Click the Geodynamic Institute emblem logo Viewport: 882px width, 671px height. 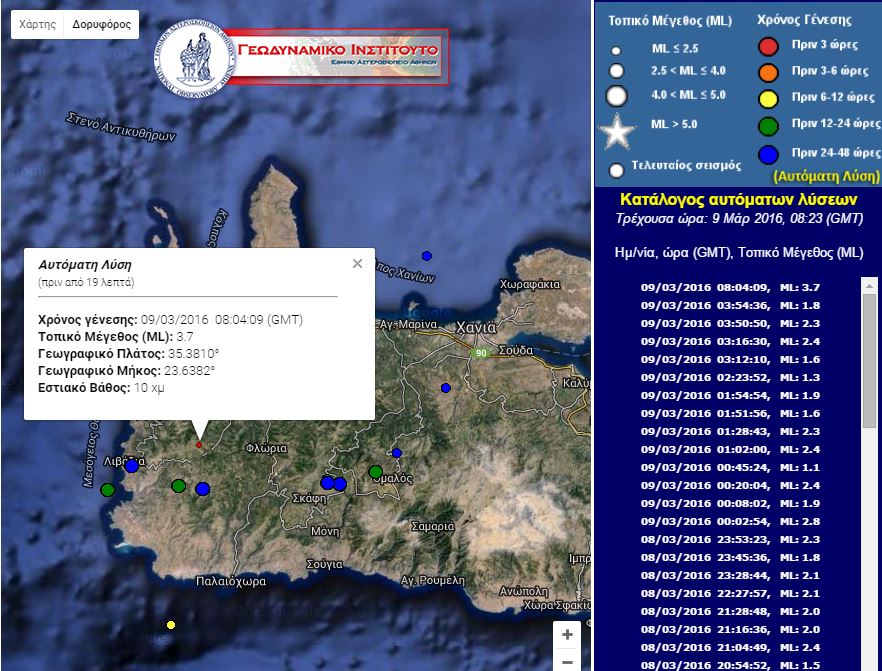[x=194, y=53]
